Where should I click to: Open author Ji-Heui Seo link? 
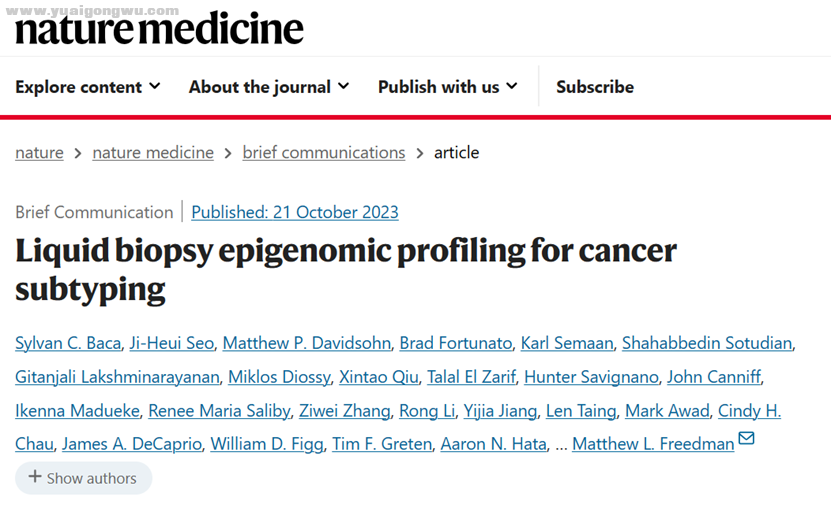[172, 343]
